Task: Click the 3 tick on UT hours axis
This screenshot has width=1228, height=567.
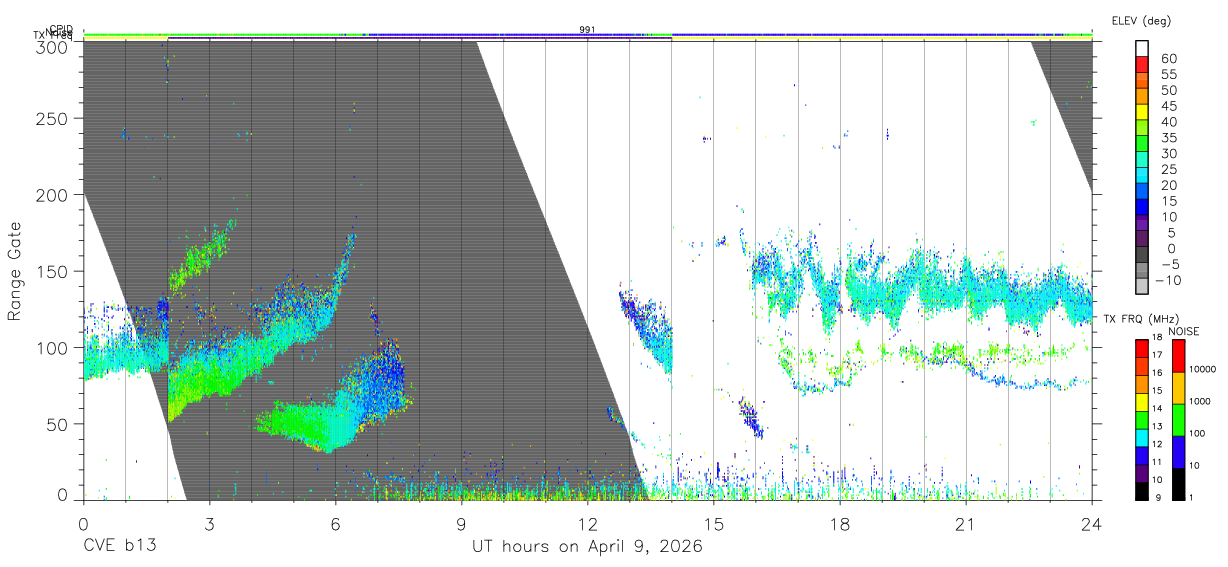Action: click(209, 524)
